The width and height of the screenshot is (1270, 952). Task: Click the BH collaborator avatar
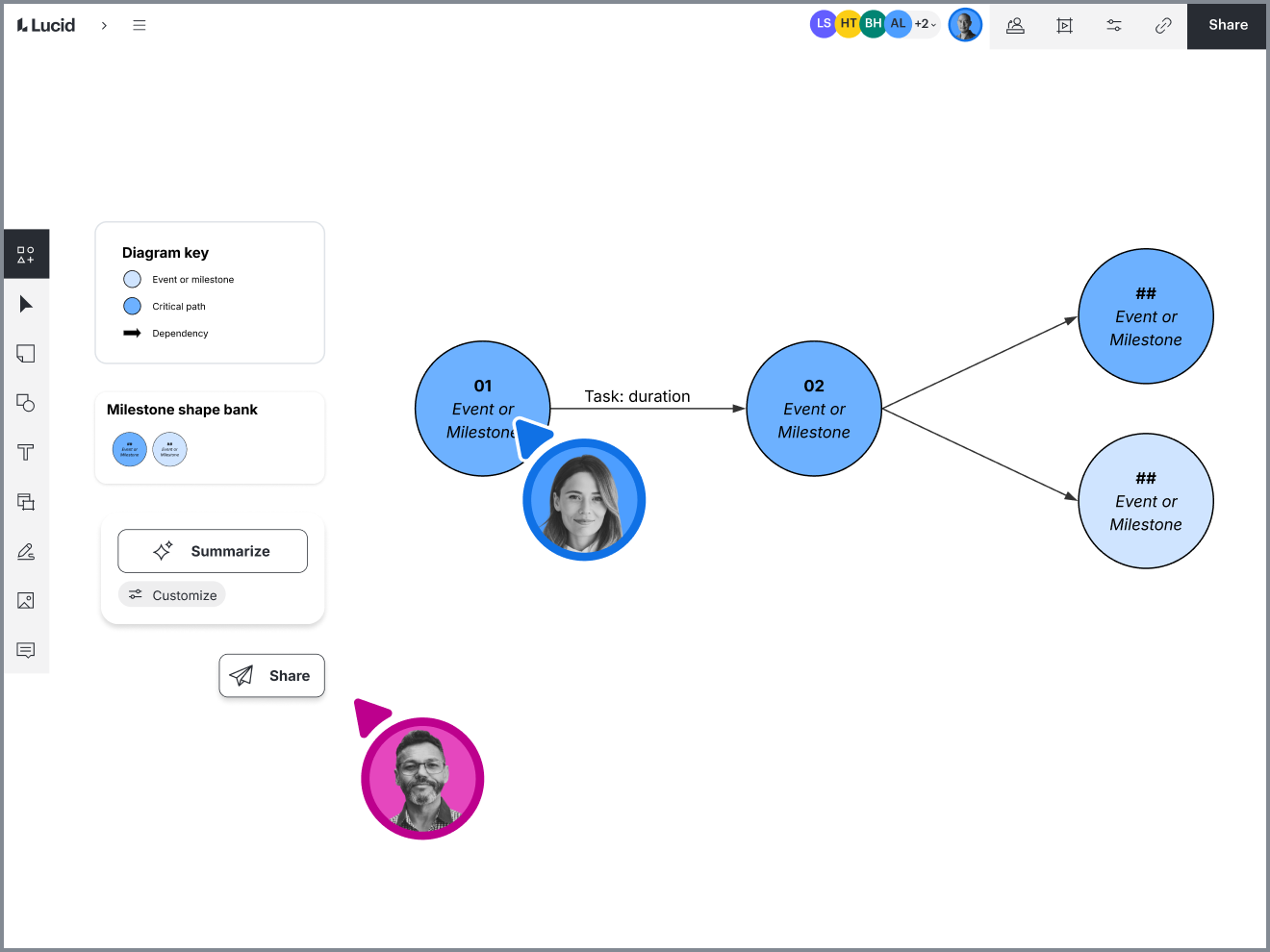coord(874,24)
